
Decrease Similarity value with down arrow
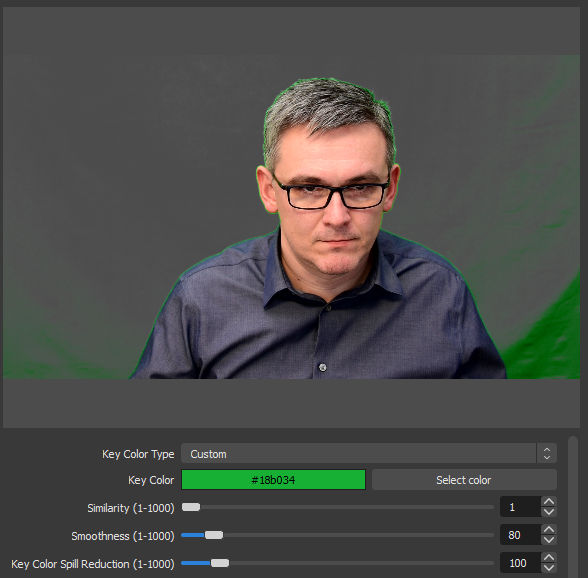pos(549,512)
